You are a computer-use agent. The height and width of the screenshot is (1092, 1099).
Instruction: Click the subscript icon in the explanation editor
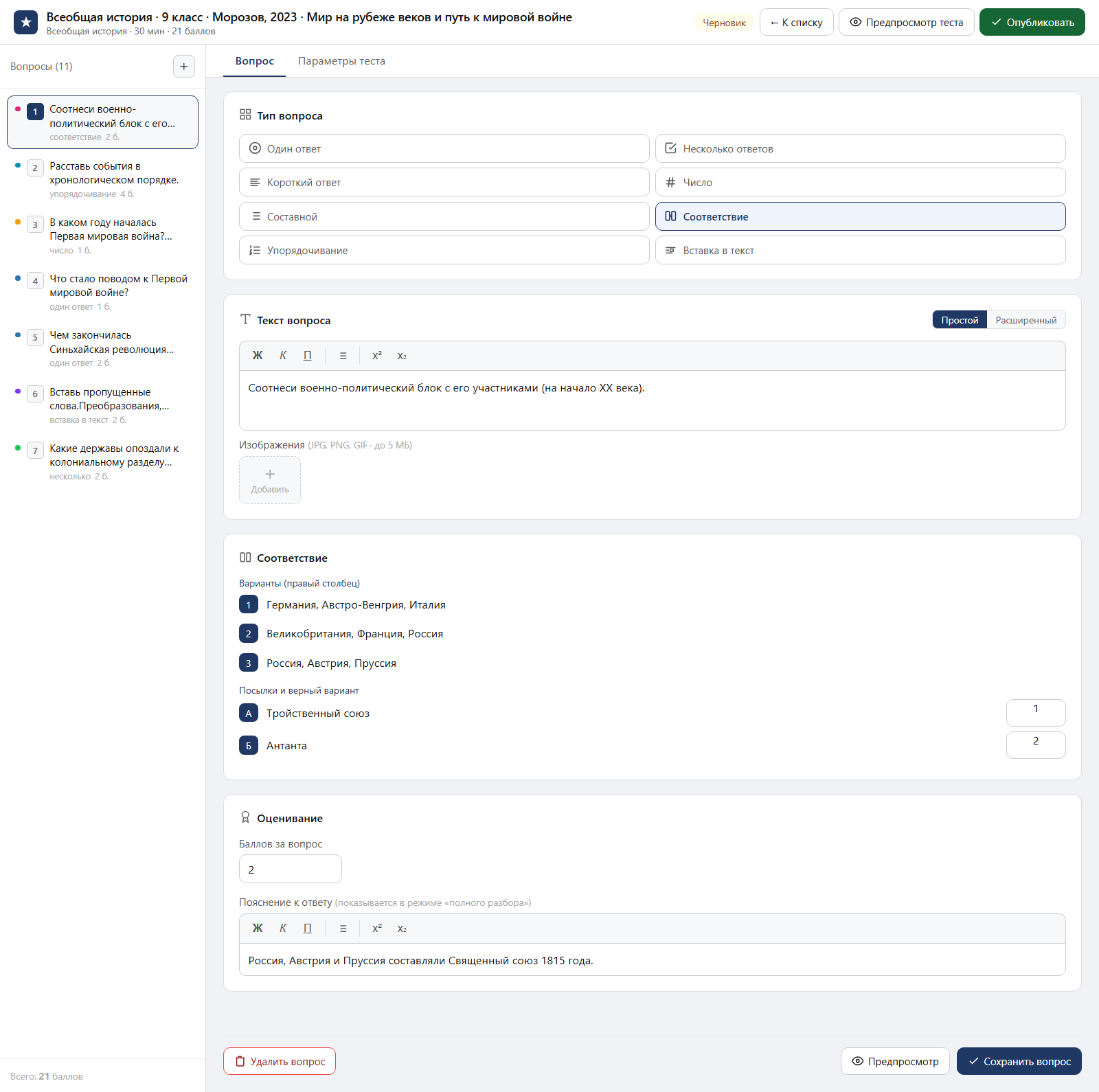point(402,929)
